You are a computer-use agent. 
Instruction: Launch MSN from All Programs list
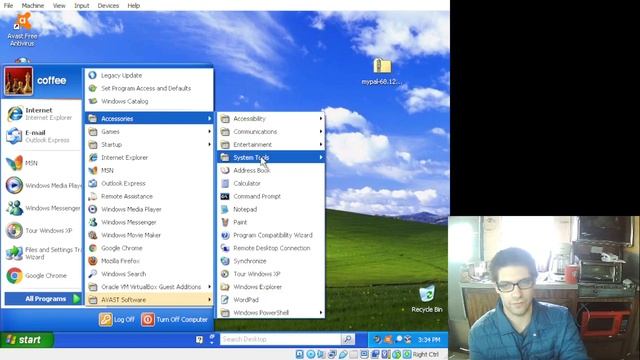click(x=149, y=170)
